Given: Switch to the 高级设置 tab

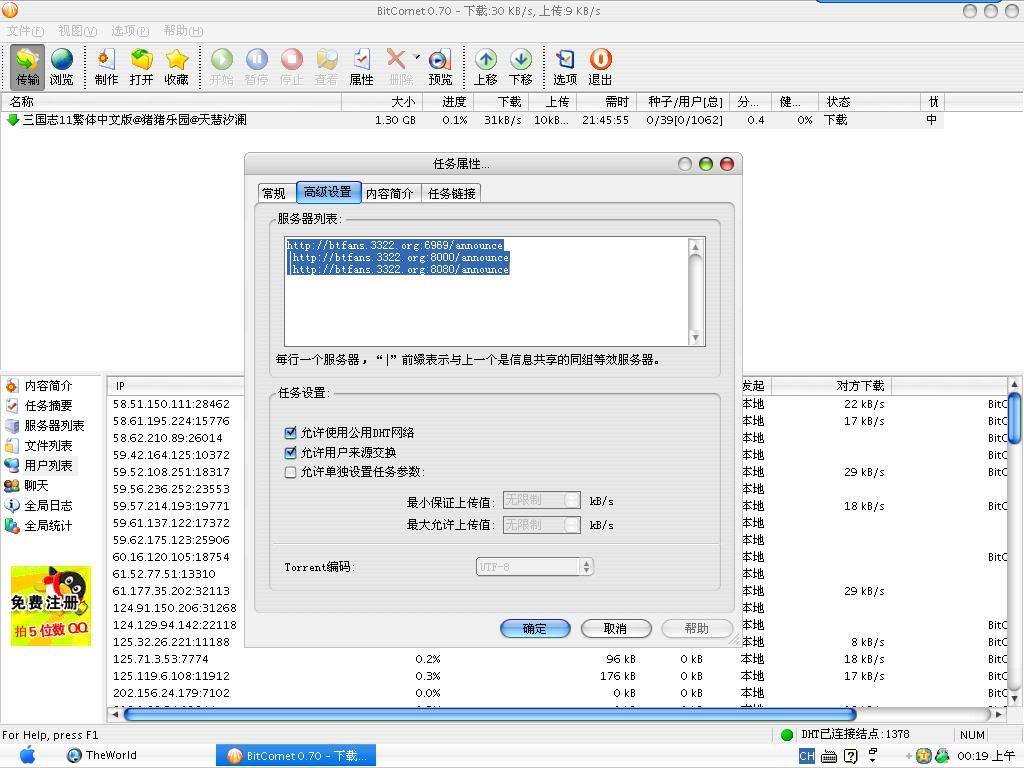Looking at the screenshot, I should click(328, 192).
